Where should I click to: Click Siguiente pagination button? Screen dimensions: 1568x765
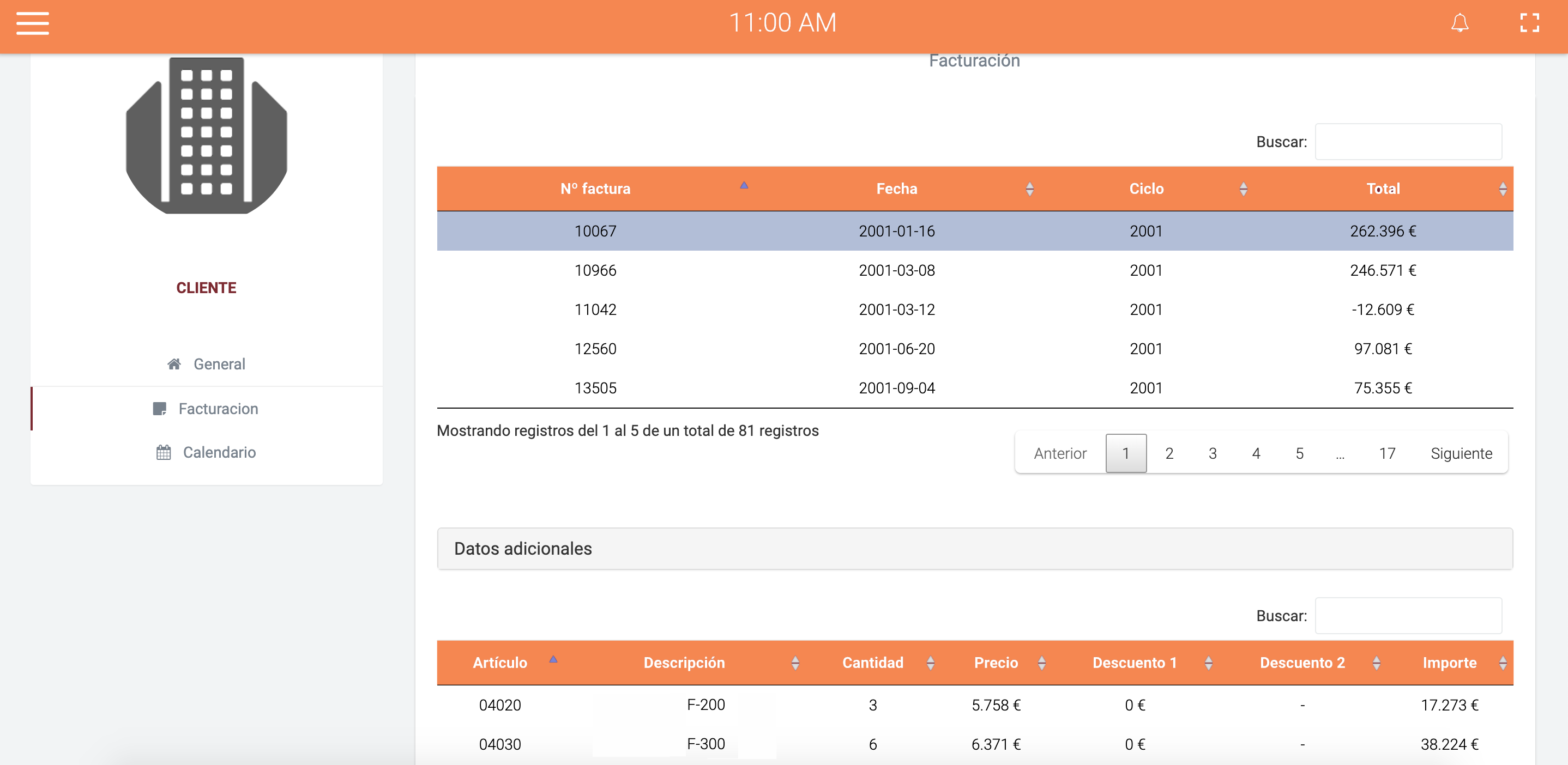click(x=1461, y=453)
